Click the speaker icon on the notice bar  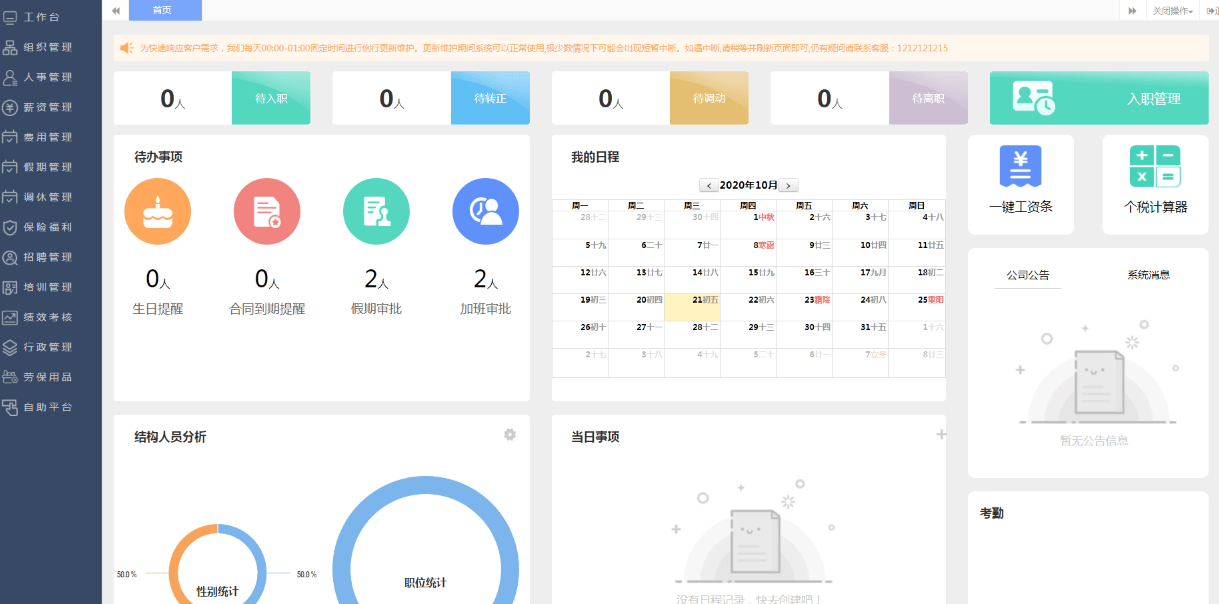pyautogui.click(x=127, y=47)
